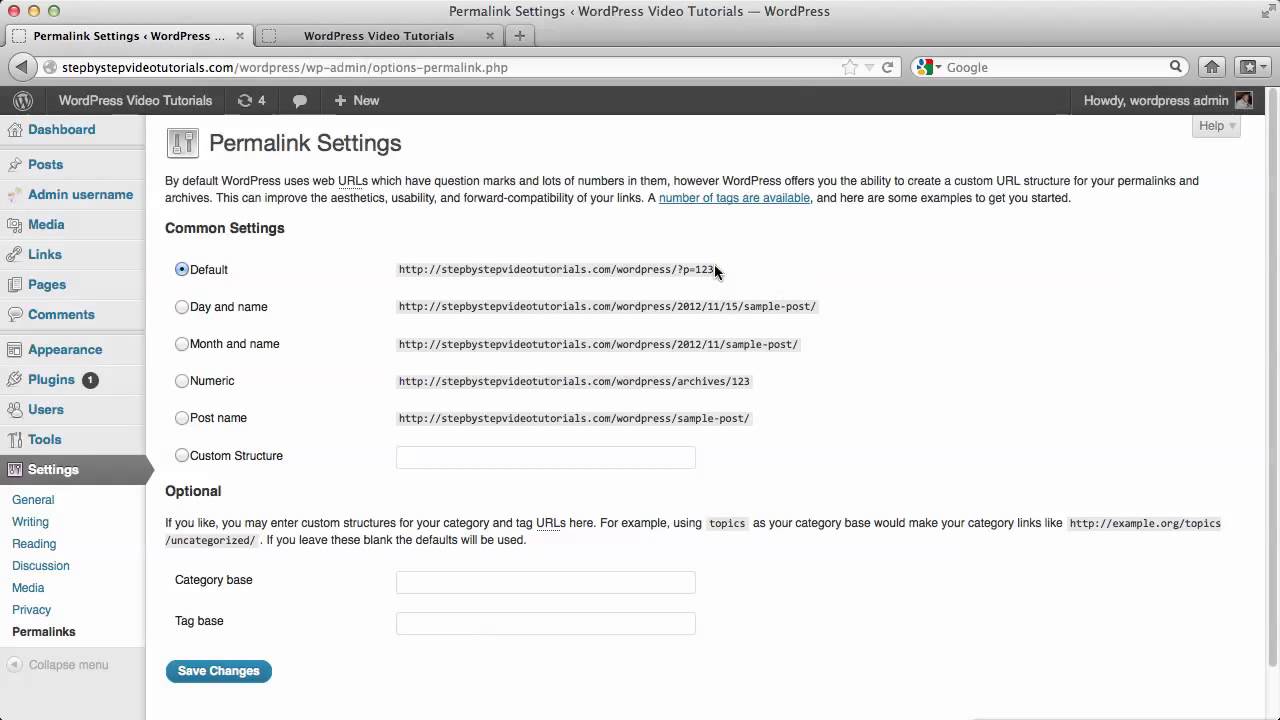Click the Tag base input field

[546, 623]
